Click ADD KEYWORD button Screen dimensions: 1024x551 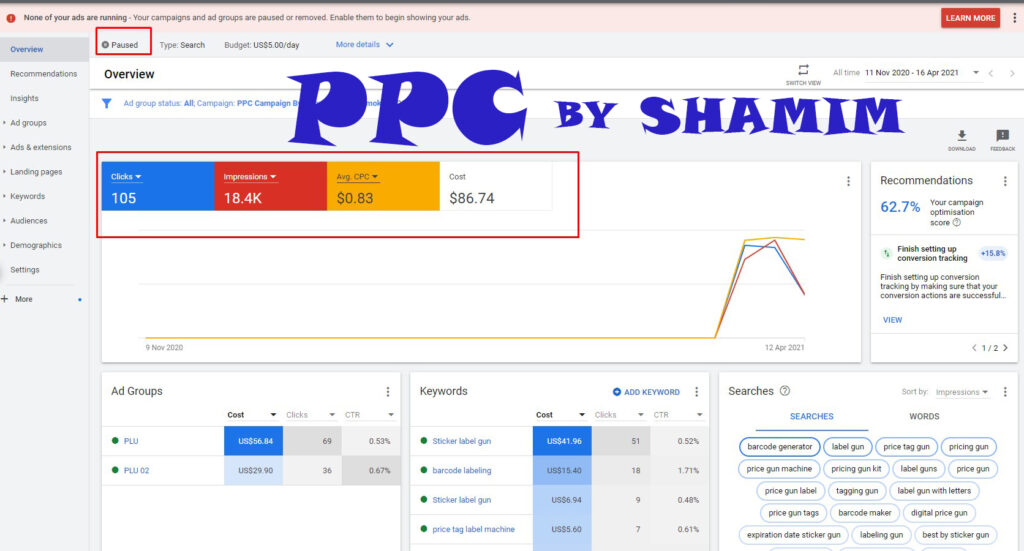[x=646, y=392]
